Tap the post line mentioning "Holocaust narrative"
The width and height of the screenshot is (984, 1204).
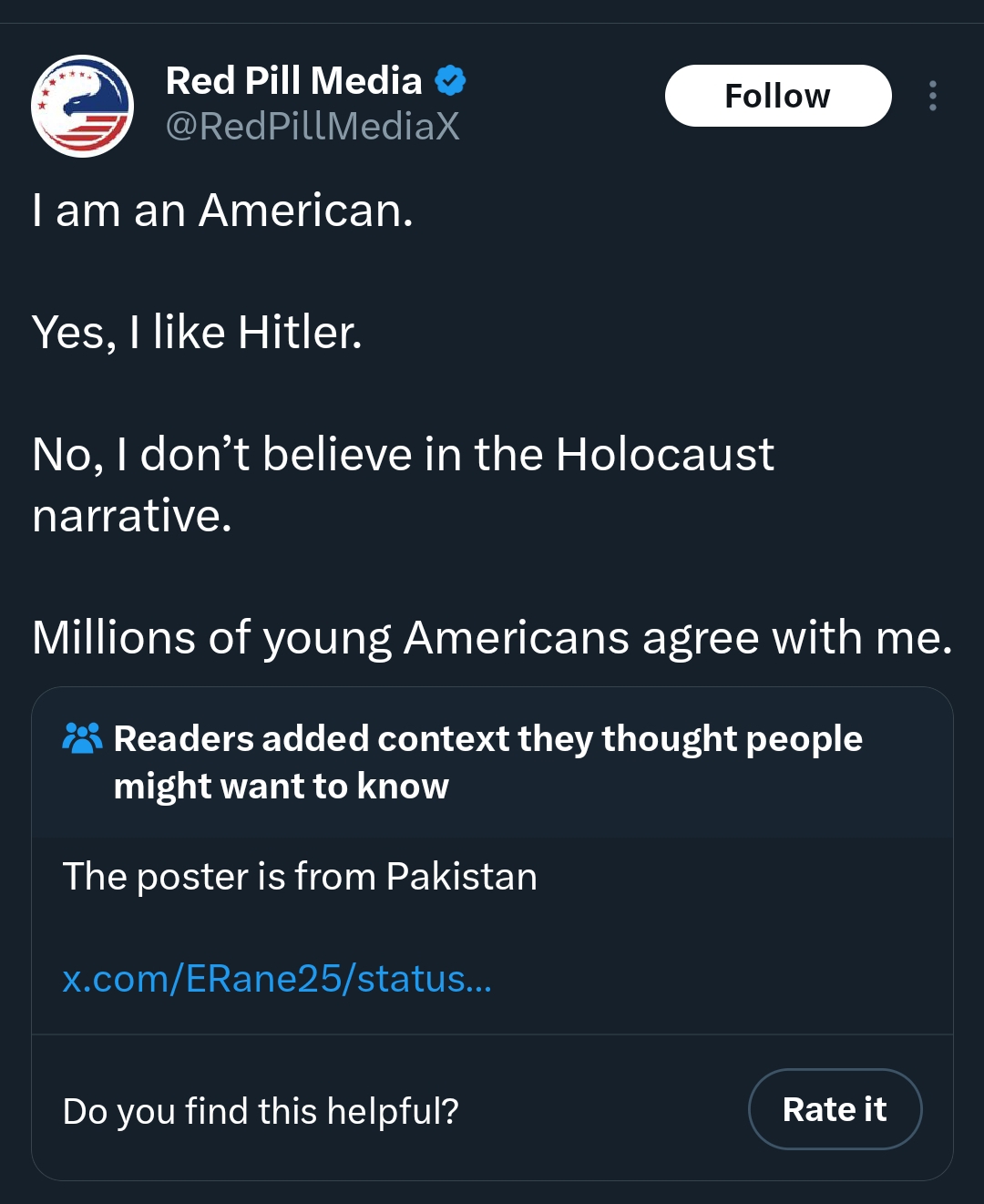pyautogui.click(x=403, y=455)
